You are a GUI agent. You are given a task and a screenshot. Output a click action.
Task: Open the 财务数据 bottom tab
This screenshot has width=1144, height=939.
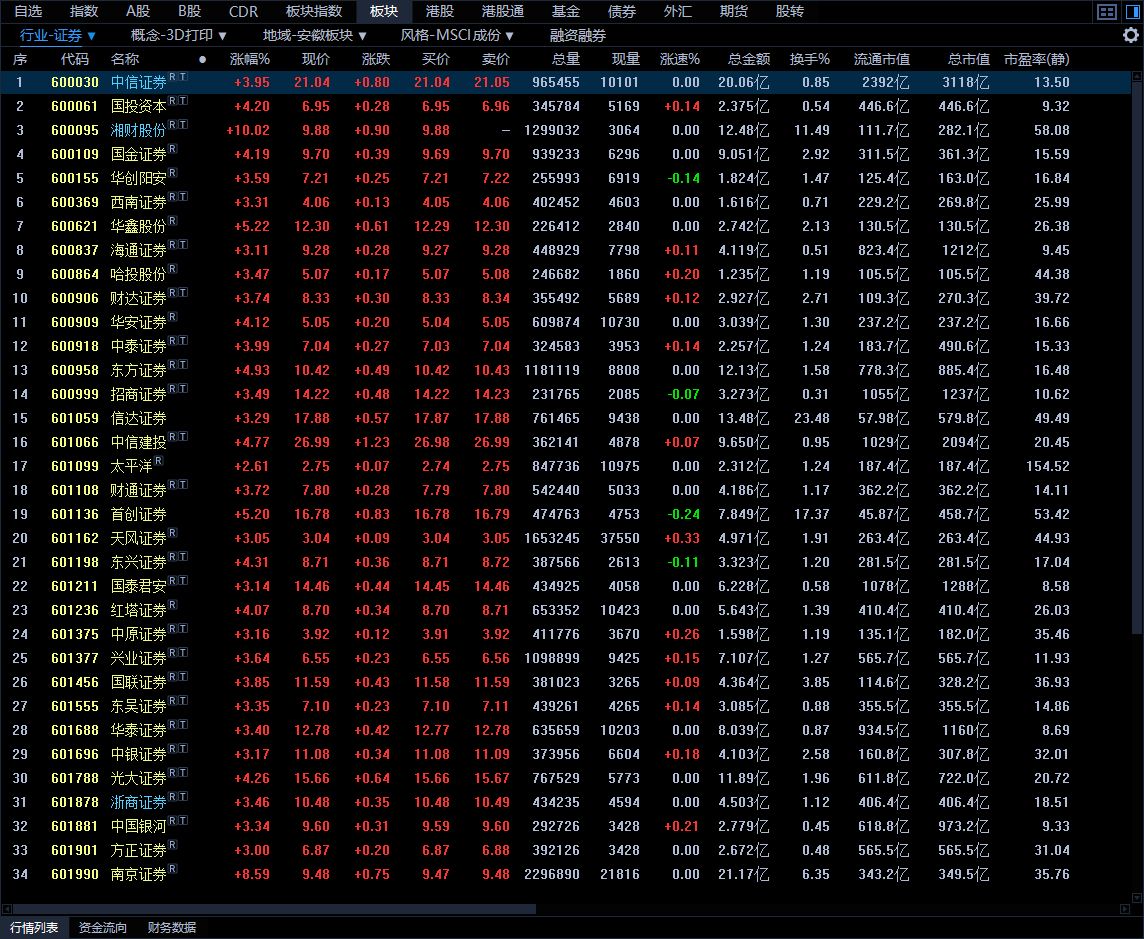pos(171,927)
